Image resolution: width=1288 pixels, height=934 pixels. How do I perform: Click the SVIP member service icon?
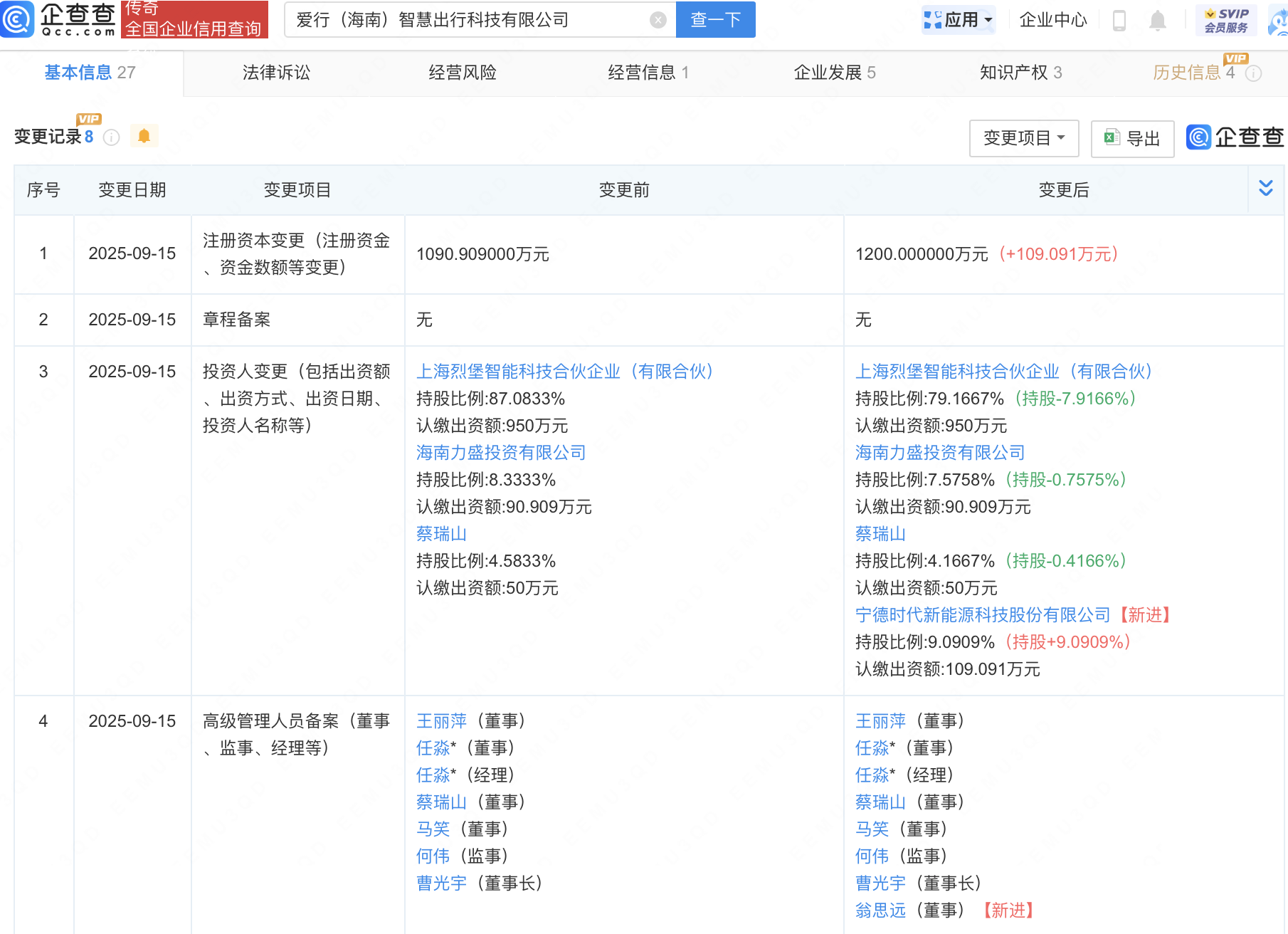click(1226, 20)
